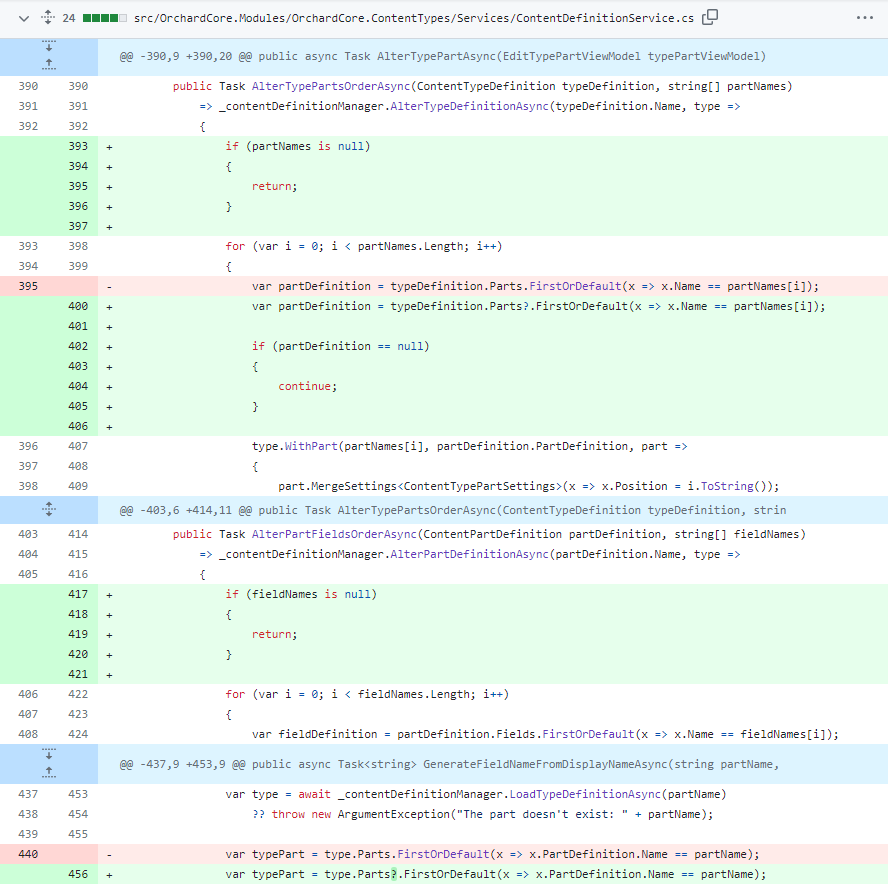Click old line number 395 of deleted line
This screenshot has height=886, width=888.
[28, 286]
